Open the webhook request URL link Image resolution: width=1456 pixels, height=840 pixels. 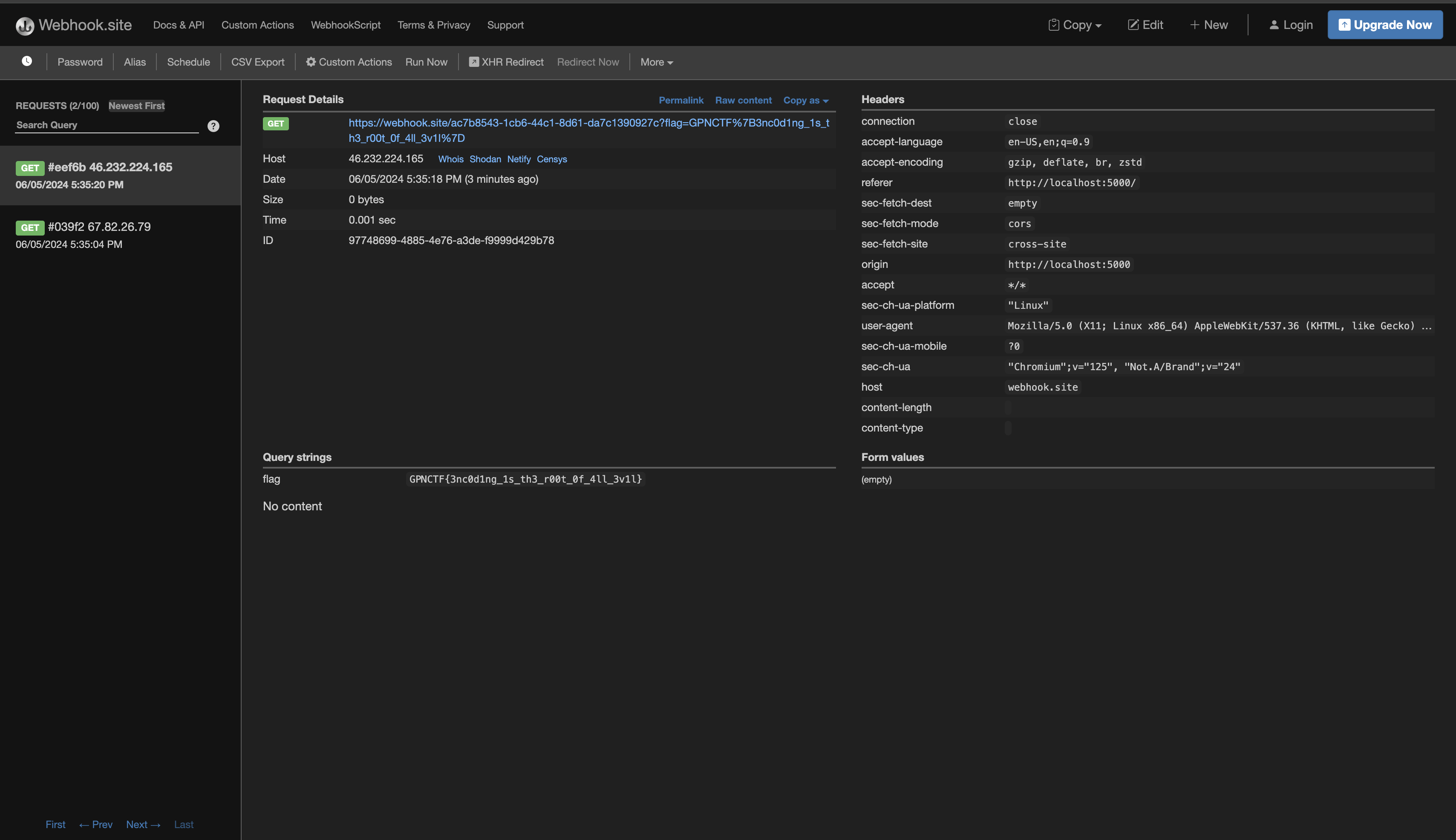588,130
